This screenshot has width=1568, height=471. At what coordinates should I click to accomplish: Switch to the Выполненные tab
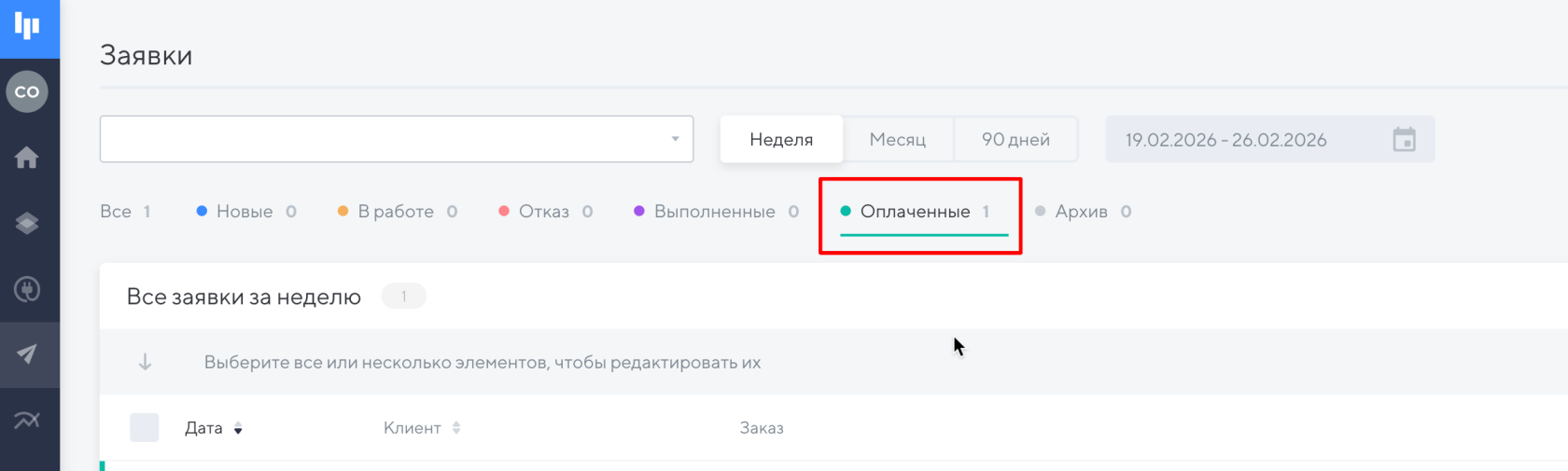tap(714, 212)
